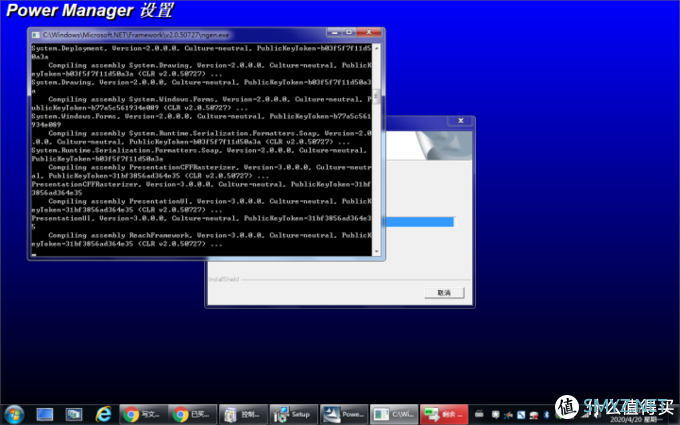This screenshot has height=425, width=680.
Task: Switch to the ngen console taskbar button
Action: click(x=394, y=415)
